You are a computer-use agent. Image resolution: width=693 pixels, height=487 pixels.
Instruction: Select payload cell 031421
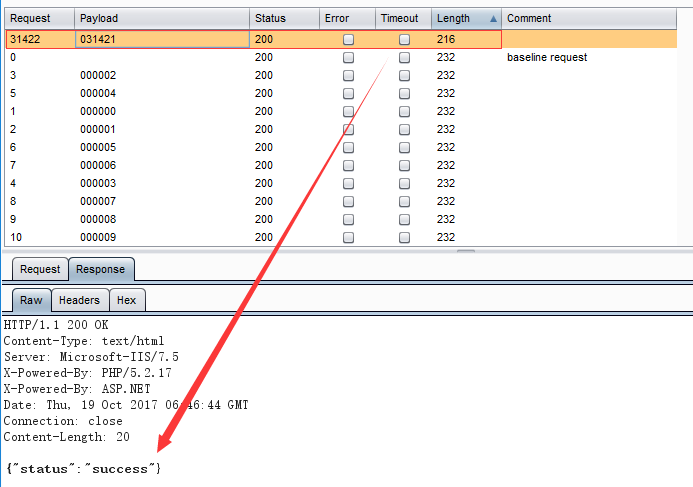[x=162, y=39]
